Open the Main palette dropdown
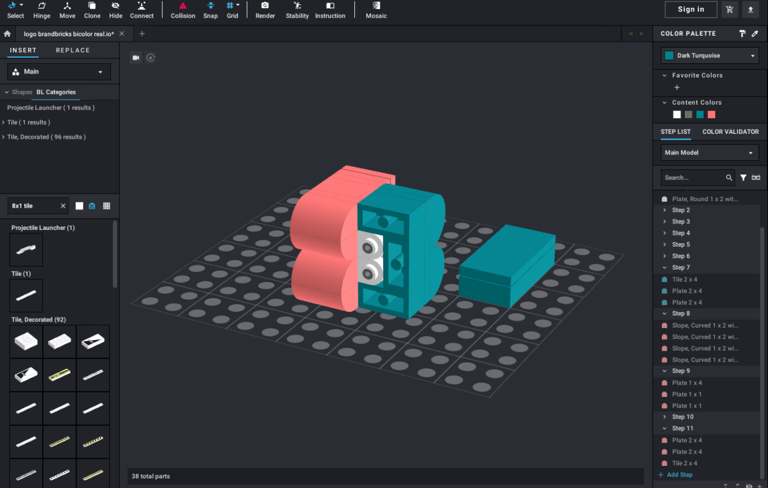 click(x=59, y=72)
